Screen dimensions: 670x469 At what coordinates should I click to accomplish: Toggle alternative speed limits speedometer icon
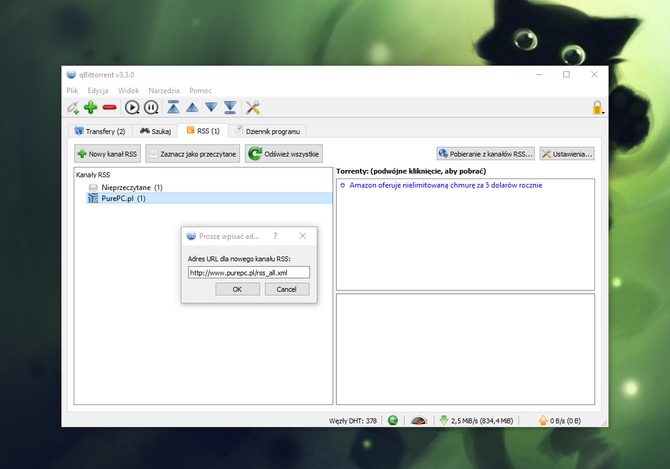tap(420, 421)
